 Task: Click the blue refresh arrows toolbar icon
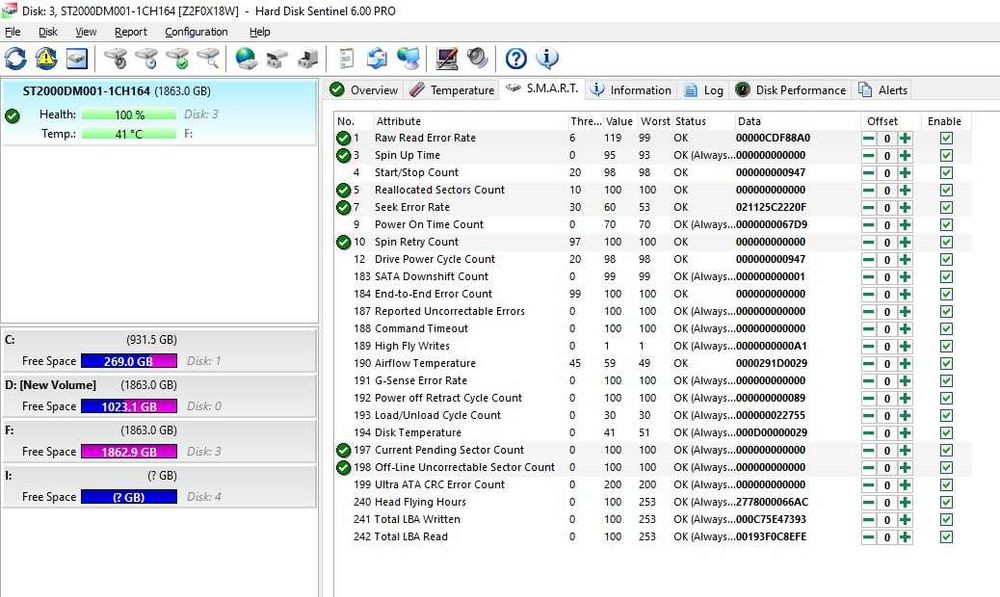15,59
